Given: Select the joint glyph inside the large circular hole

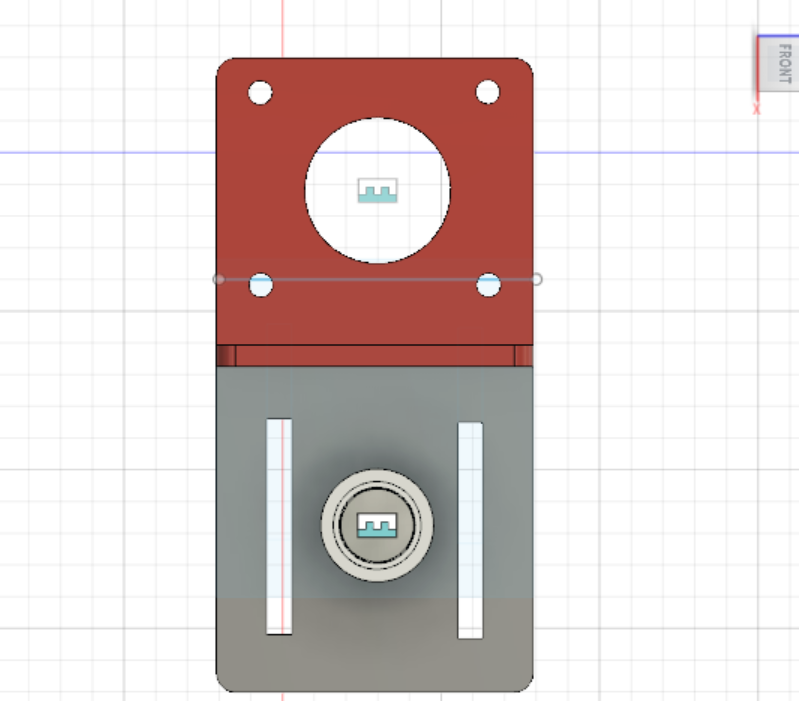Looking at the screenshot, I should pos(378,191).
